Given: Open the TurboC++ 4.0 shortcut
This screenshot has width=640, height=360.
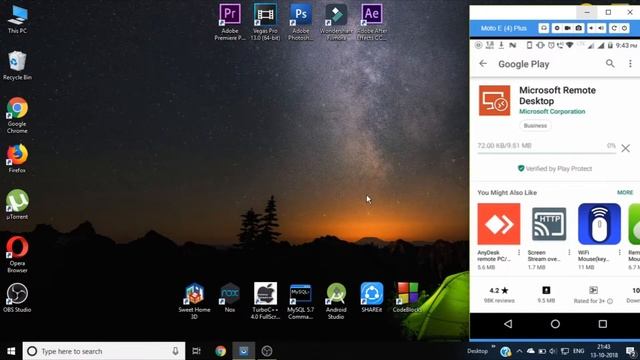Looking at the screenshot, I should [265, 300].
